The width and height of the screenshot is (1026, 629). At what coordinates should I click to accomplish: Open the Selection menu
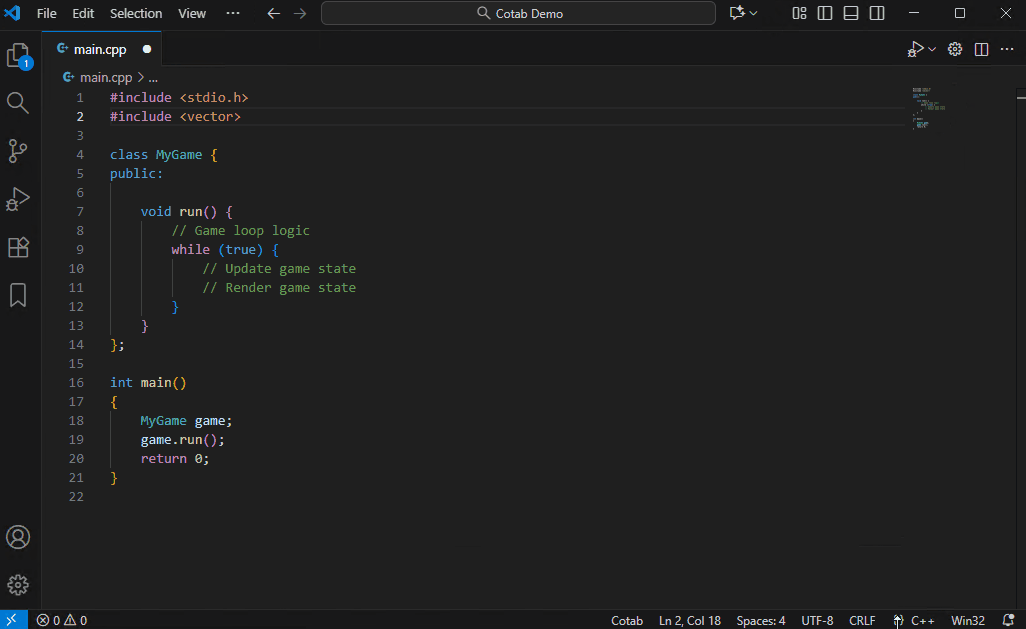pyautogui.click(x=136, y=13)
